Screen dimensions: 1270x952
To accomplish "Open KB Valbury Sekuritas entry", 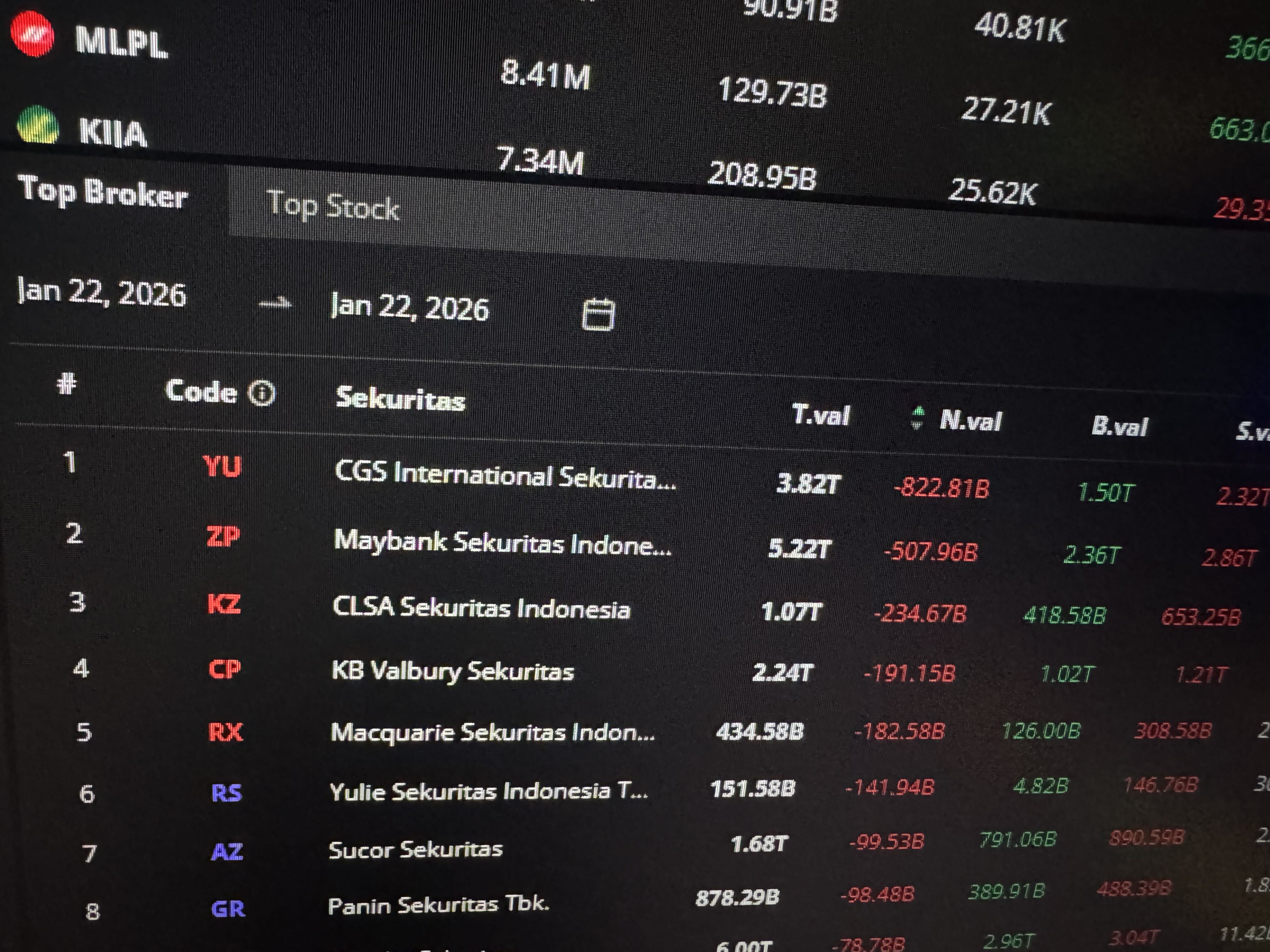I will coord(452,670).
